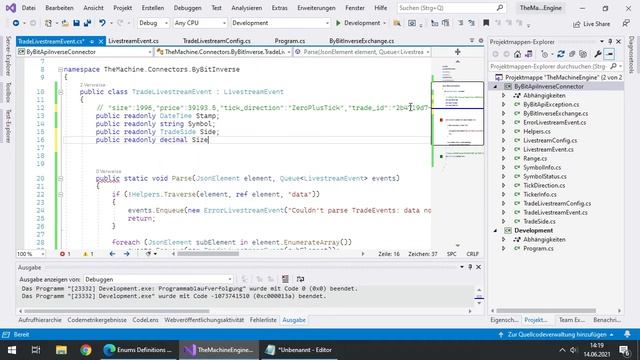Click the bookmark icon in toolbar
The height and width of the screenshot is (360, 640).
tap(486, 23)
